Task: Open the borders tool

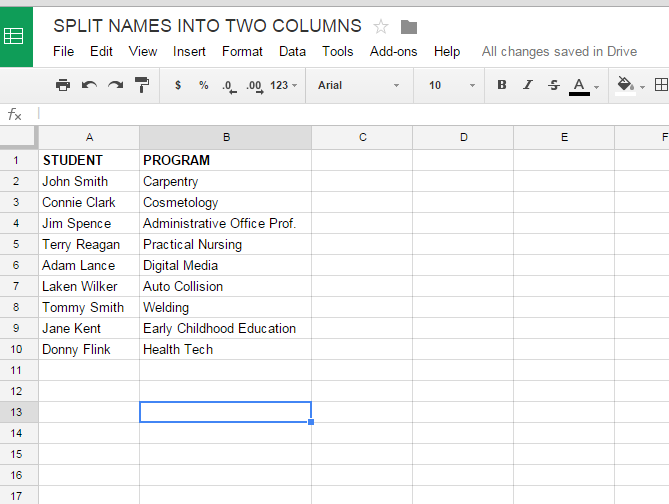Action: pyautogui.click(x=661, y=85)
